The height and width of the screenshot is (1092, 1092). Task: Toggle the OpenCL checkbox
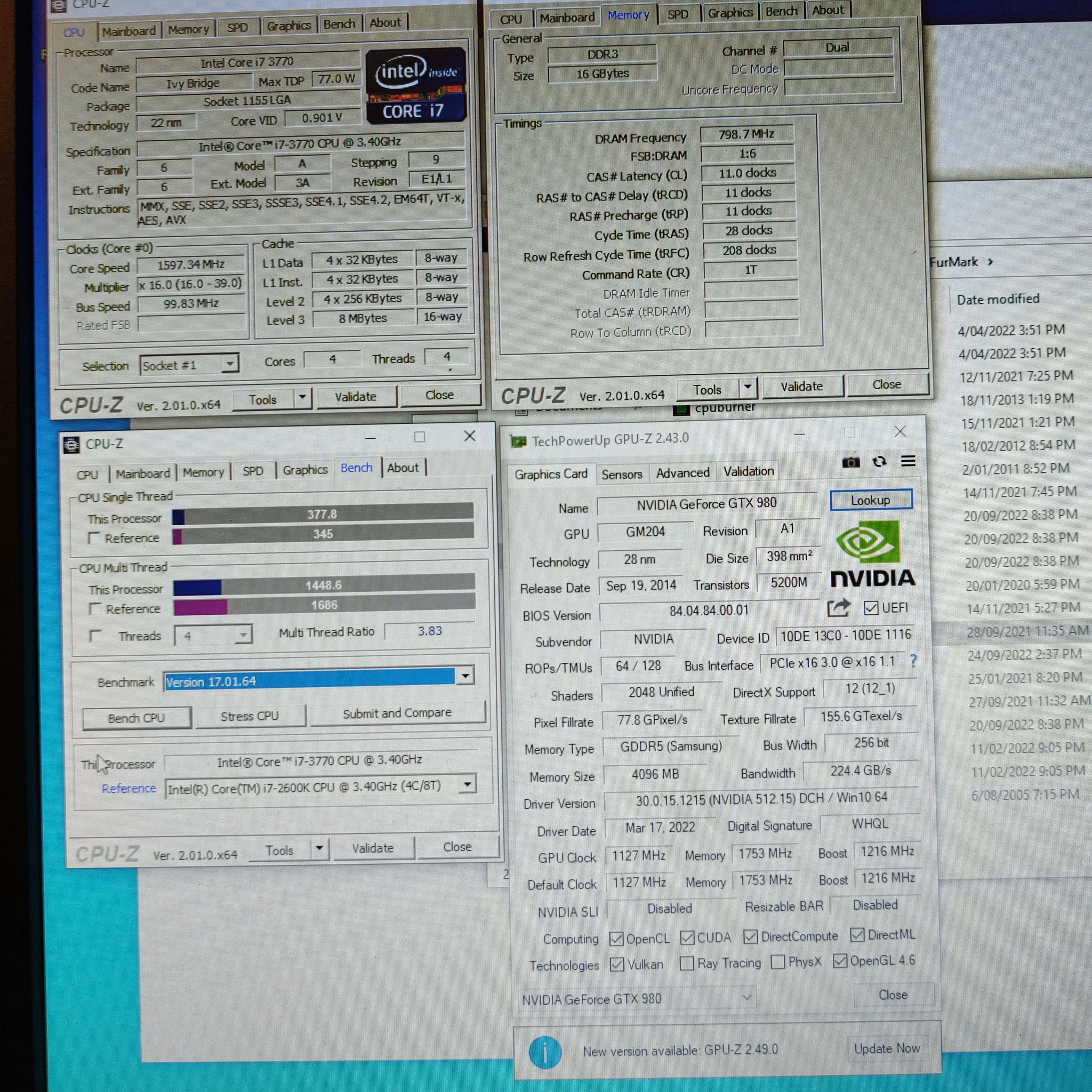click(x=616, y=939)
